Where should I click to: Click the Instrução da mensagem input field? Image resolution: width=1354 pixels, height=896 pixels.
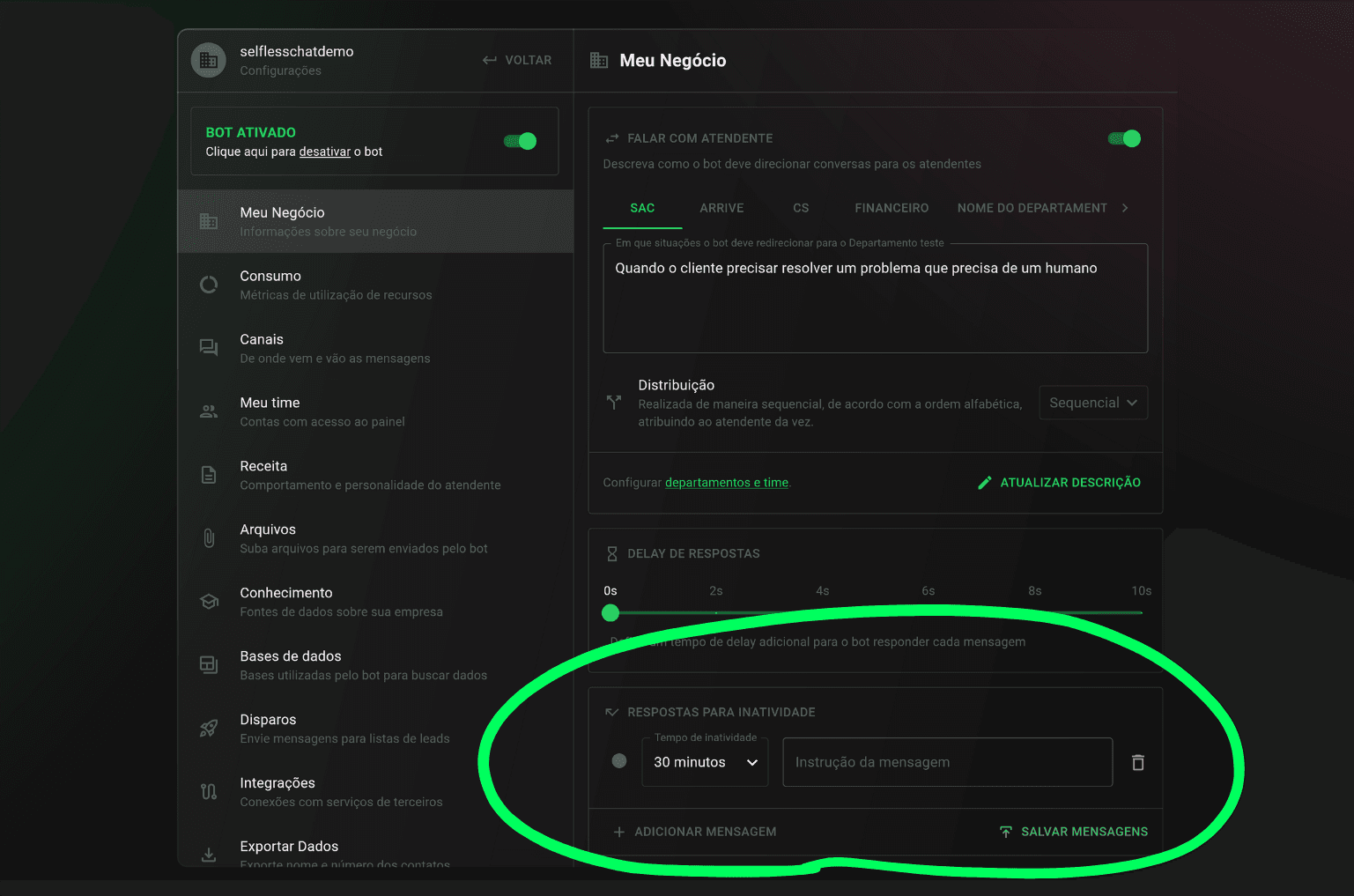click(948, 762)
